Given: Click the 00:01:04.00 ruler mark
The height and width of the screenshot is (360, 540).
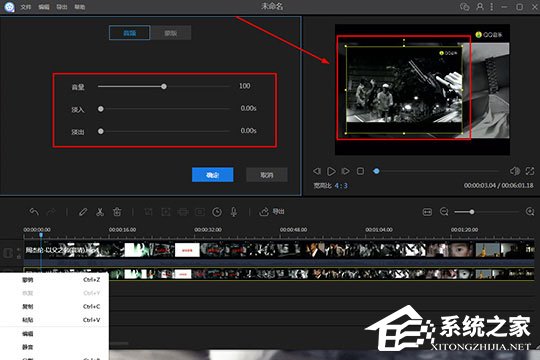Looking at the screenshot, I should tap(379, 229).
